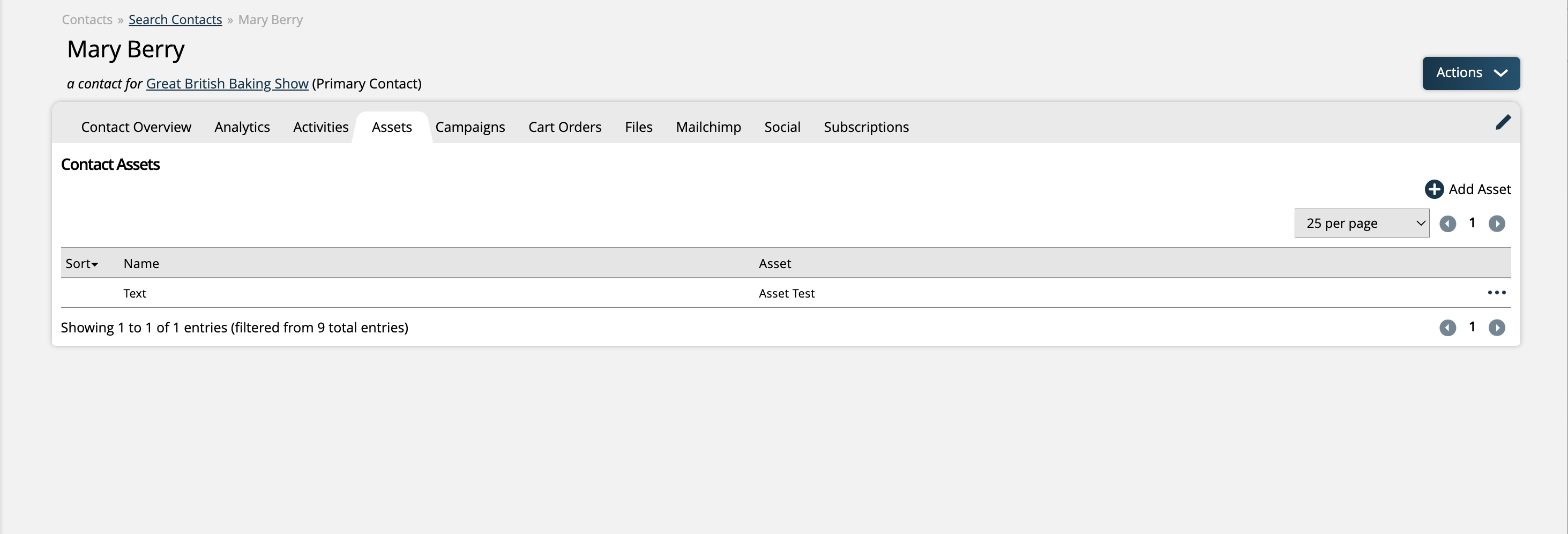Expand the 25 per page selector
Viewport: 1568px width, 534px height.
(1361, 224)
